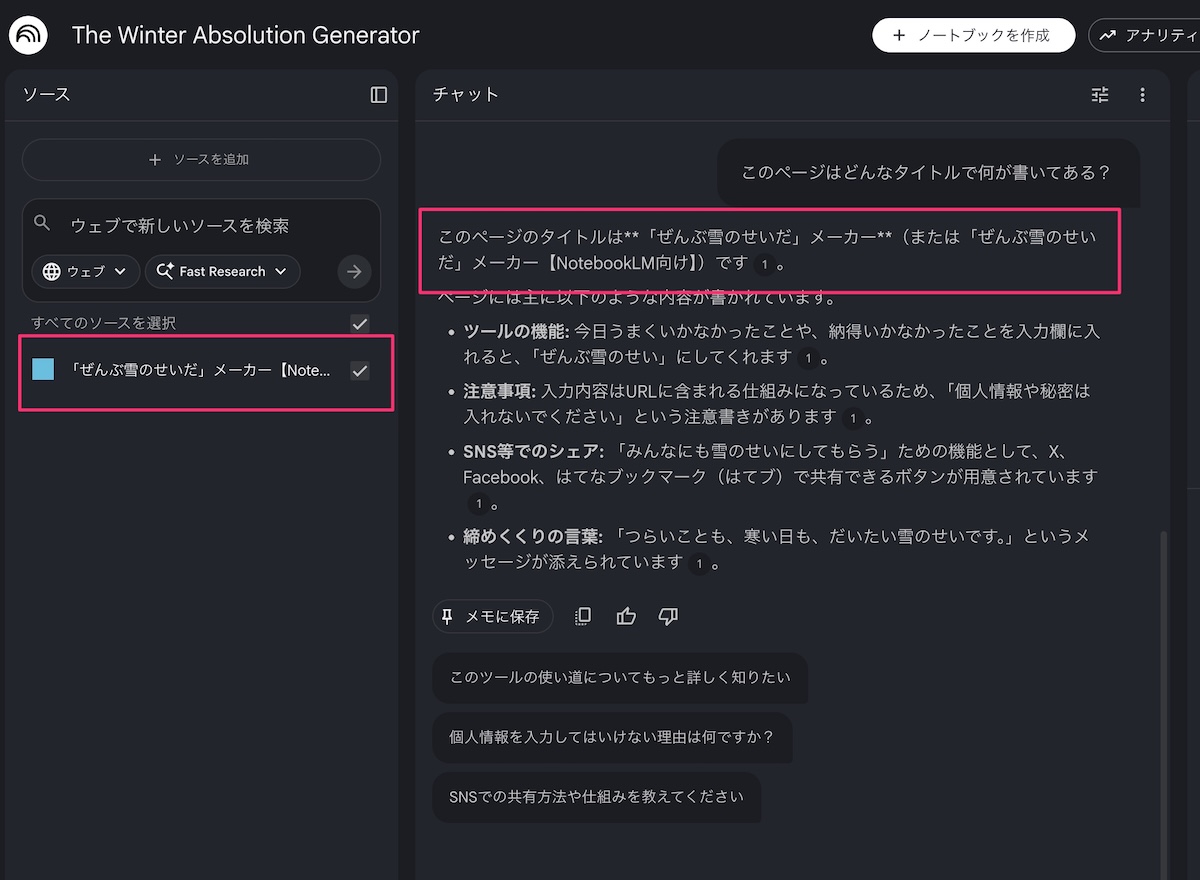Click the 'ノートブックを作成' button
Image resolution: width=1200 pixels, height=880 pixels.
[x=973, y=35]
